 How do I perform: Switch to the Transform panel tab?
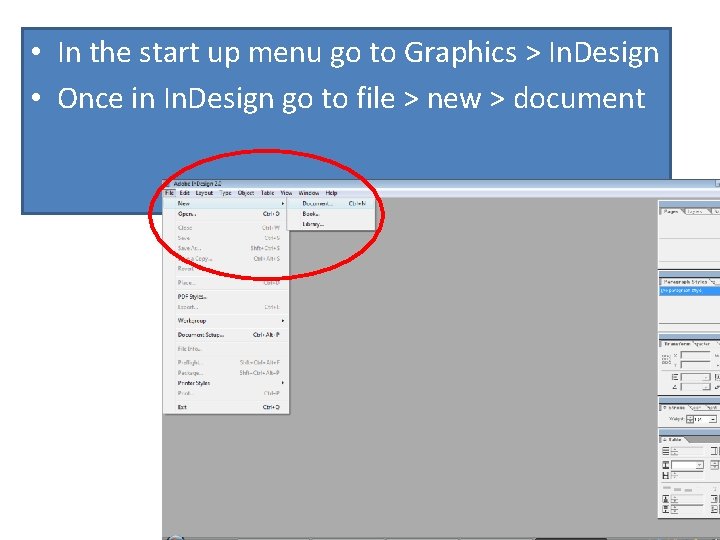pos(677,344)
